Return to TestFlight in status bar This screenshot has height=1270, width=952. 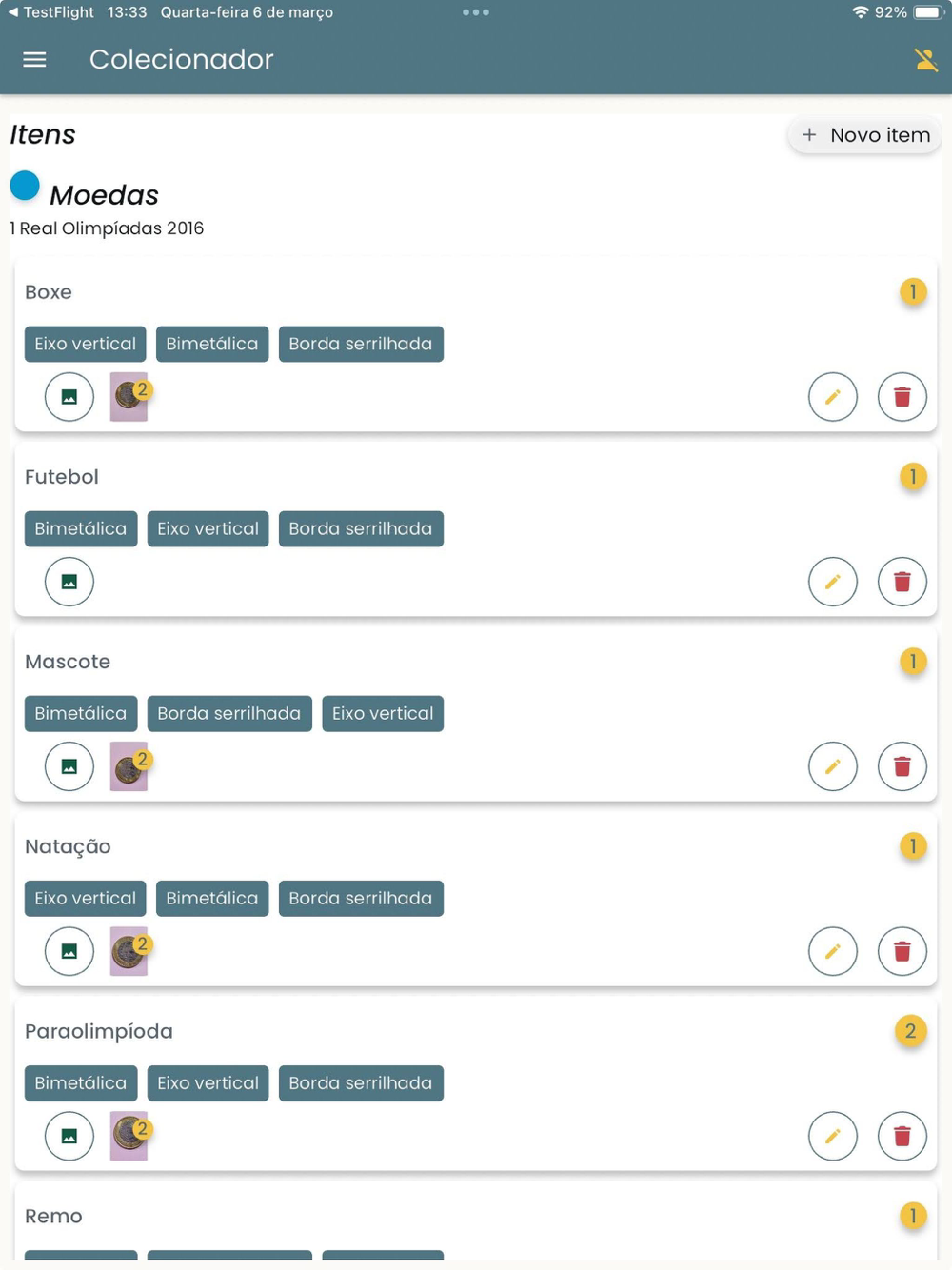coord(51,12)
